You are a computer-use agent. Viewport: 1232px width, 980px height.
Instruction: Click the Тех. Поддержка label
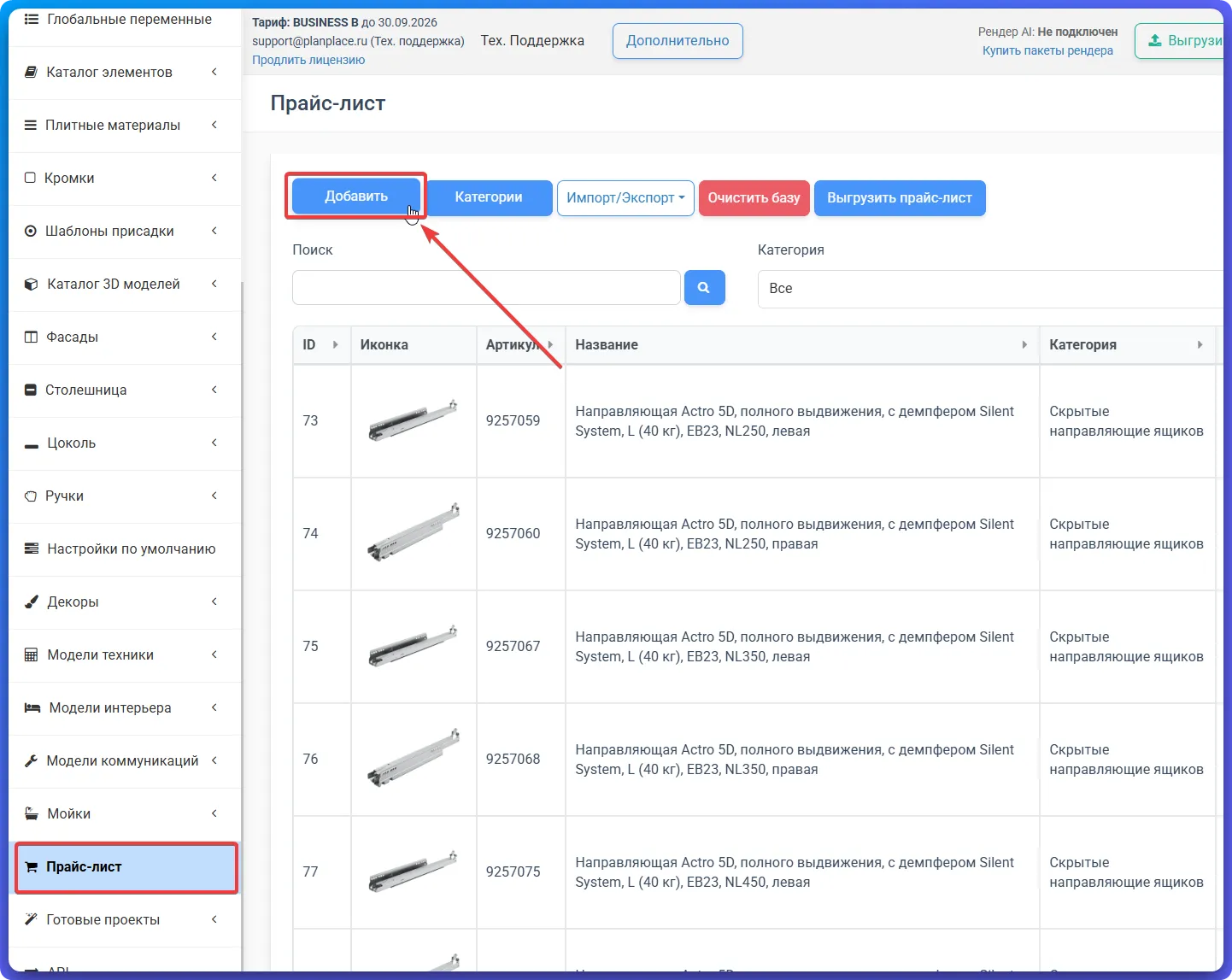(532, 41)
